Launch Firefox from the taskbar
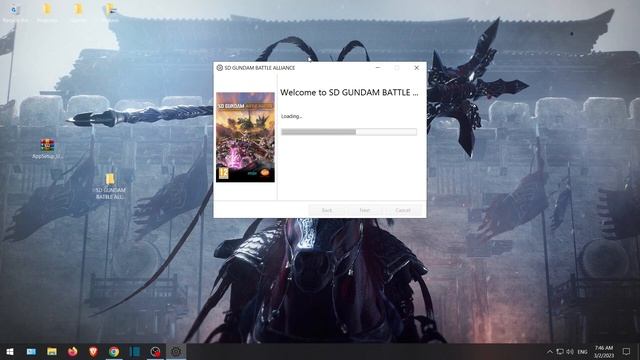Screen dimensions: 640x360 coord(73,351)
